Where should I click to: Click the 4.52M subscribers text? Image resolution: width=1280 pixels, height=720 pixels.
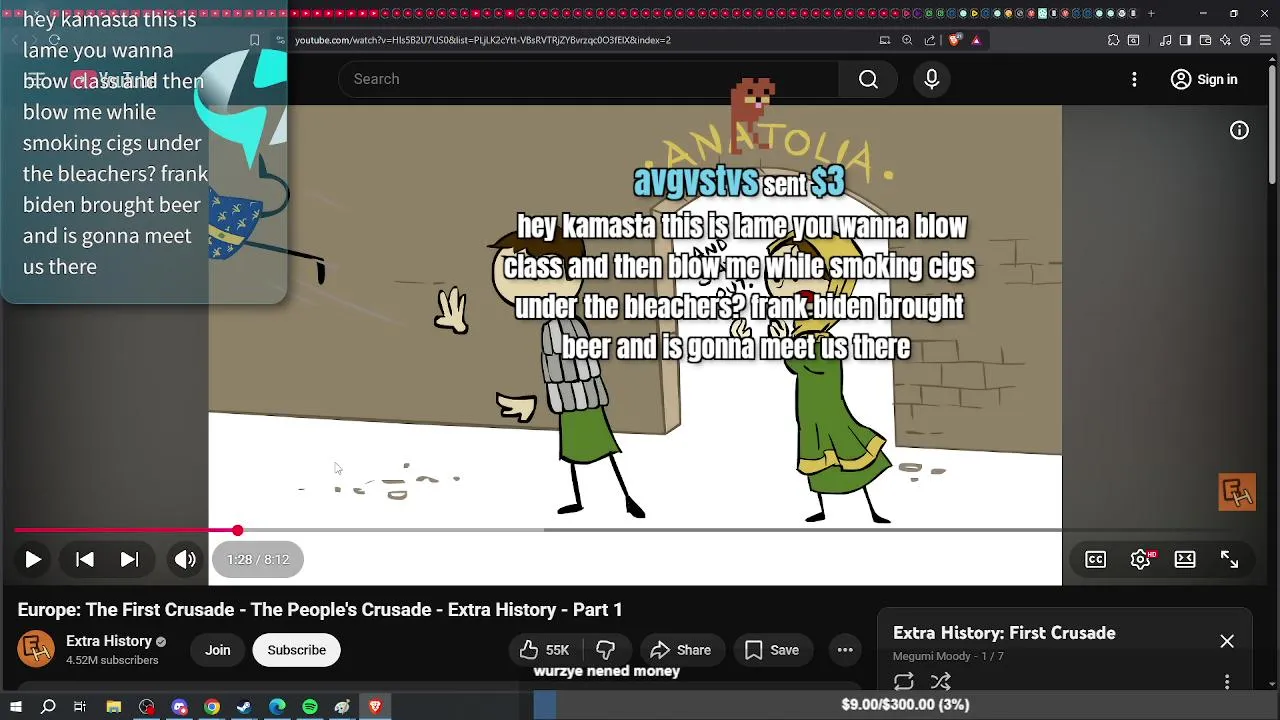click(112, 661)
